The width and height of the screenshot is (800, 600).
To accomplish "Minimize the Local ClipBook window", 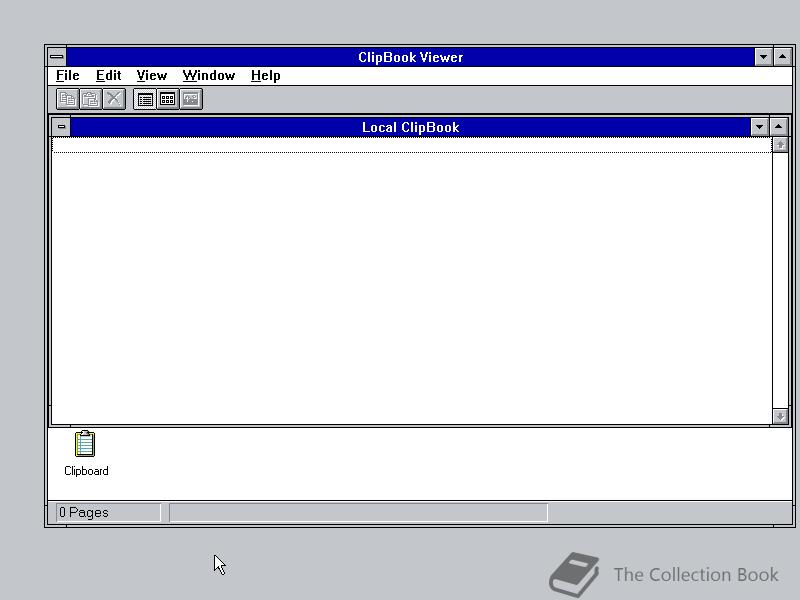I will coord(759,127).
